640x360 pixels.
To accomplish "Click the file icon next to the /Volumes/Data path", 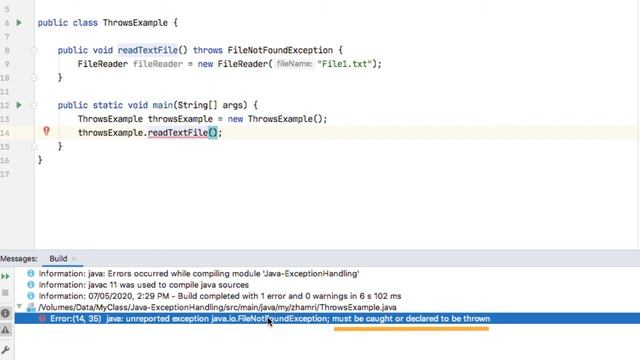I will 31,307.
